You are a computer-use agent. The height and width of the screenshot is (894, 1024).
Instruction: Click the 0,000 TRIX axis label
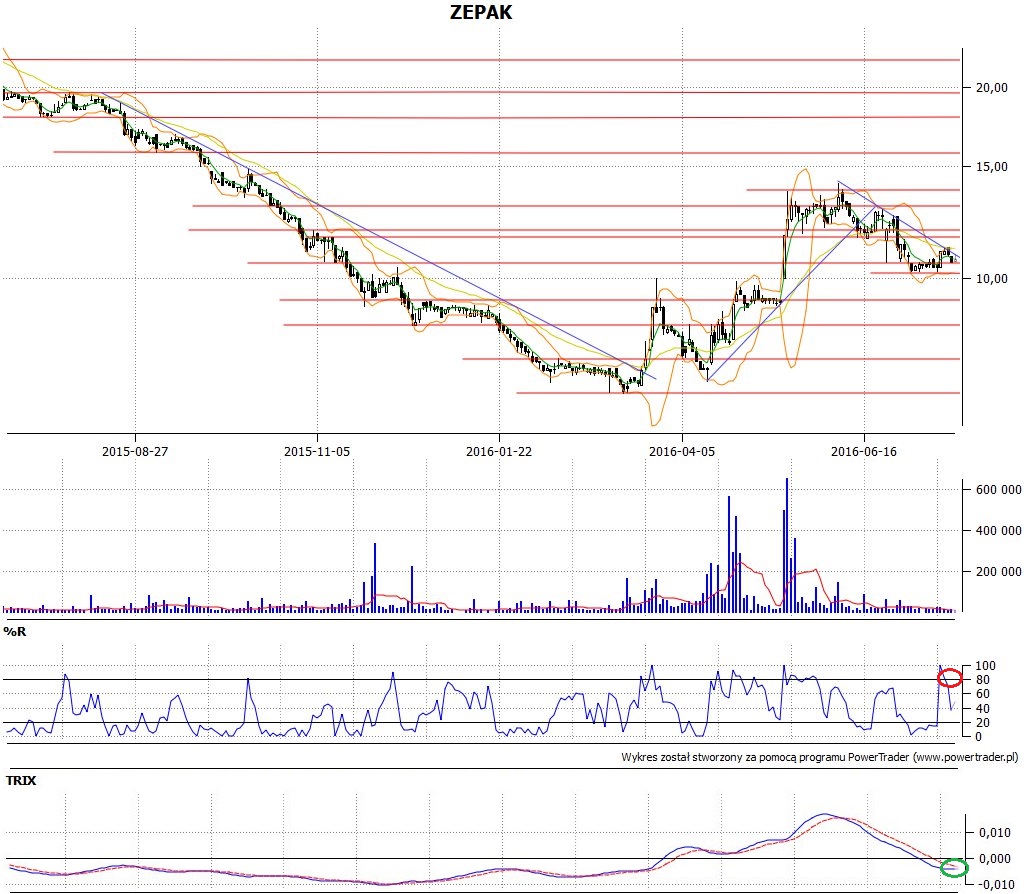(995, 859)
